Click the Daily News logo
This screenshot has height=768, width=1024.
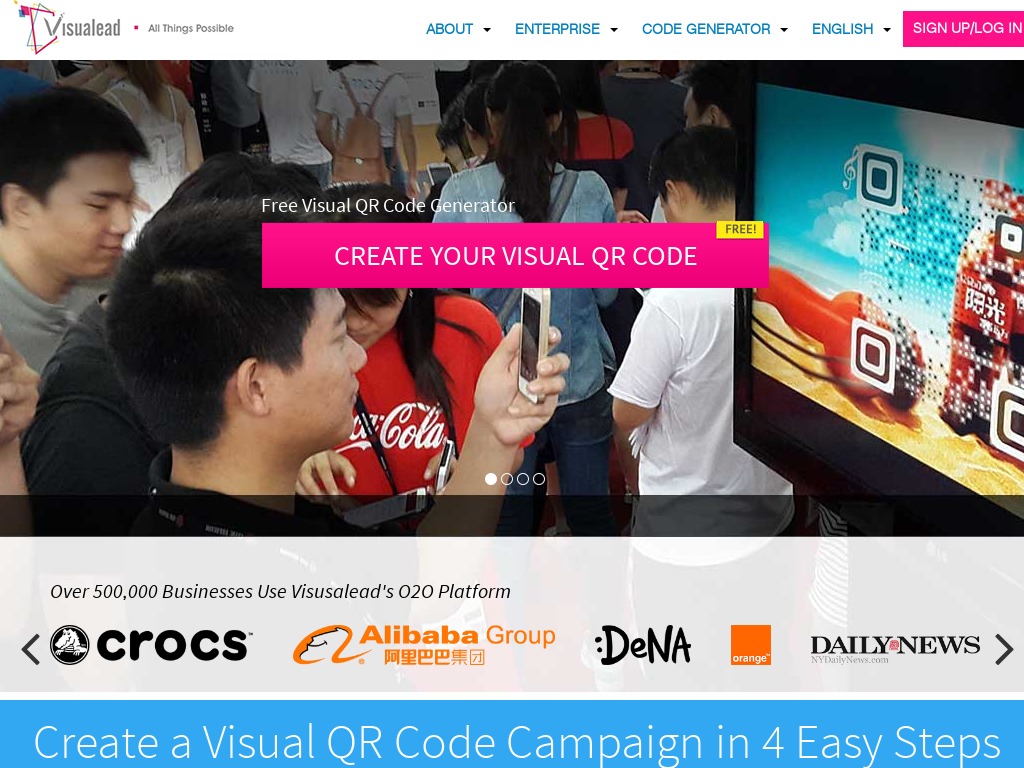895,648
